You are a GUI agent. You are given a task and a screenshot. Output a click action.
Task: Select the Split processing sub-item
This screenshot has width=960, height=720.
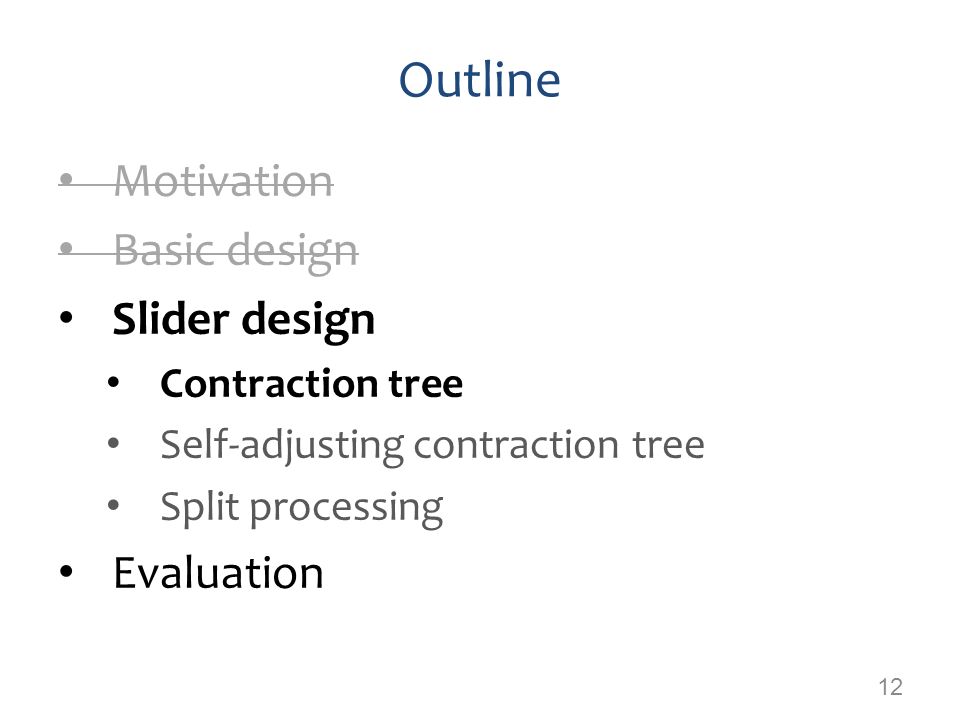point(301,508)
